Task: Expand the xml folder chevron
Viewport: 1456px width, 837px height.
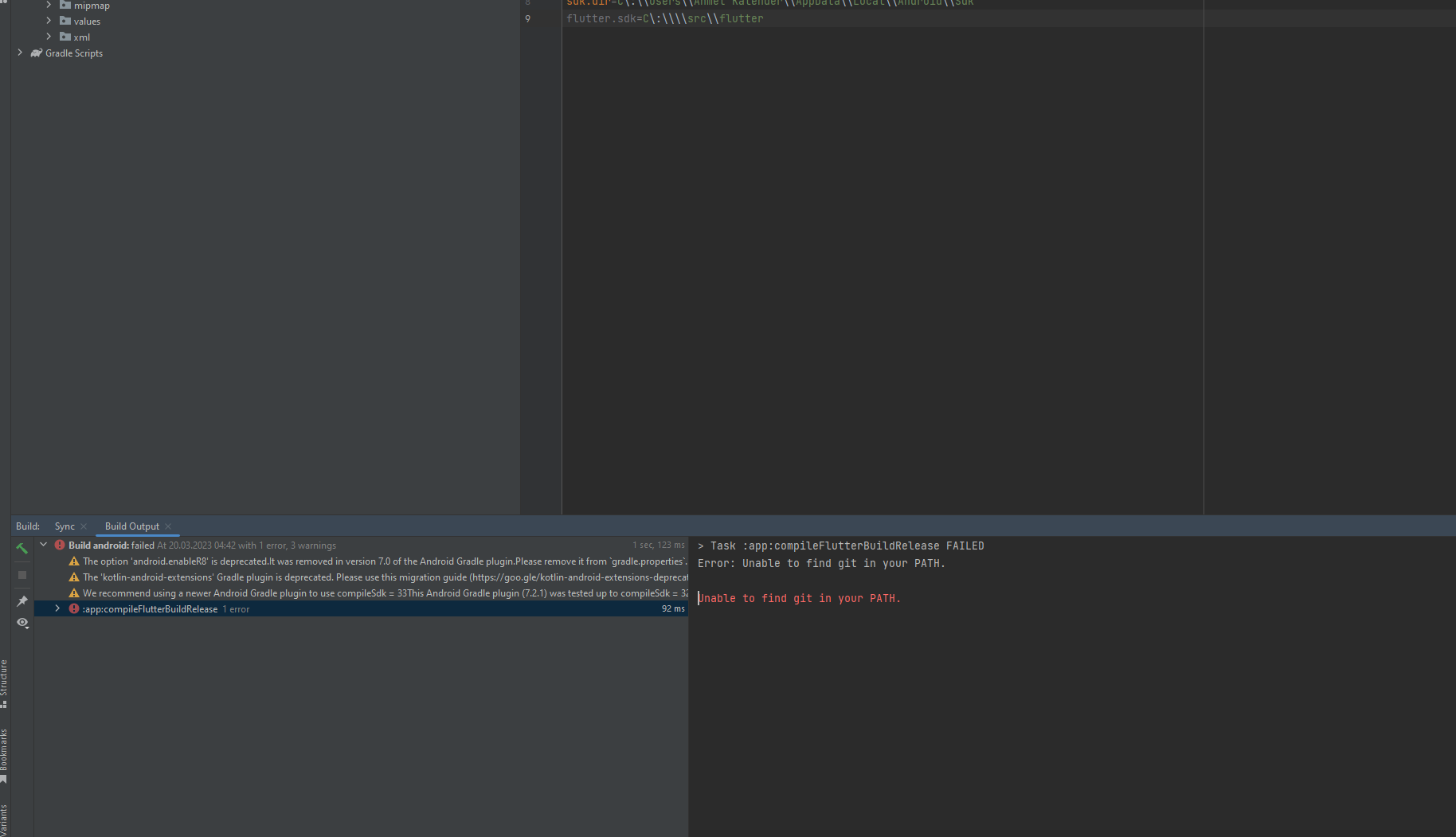Action: pos(49,37)
